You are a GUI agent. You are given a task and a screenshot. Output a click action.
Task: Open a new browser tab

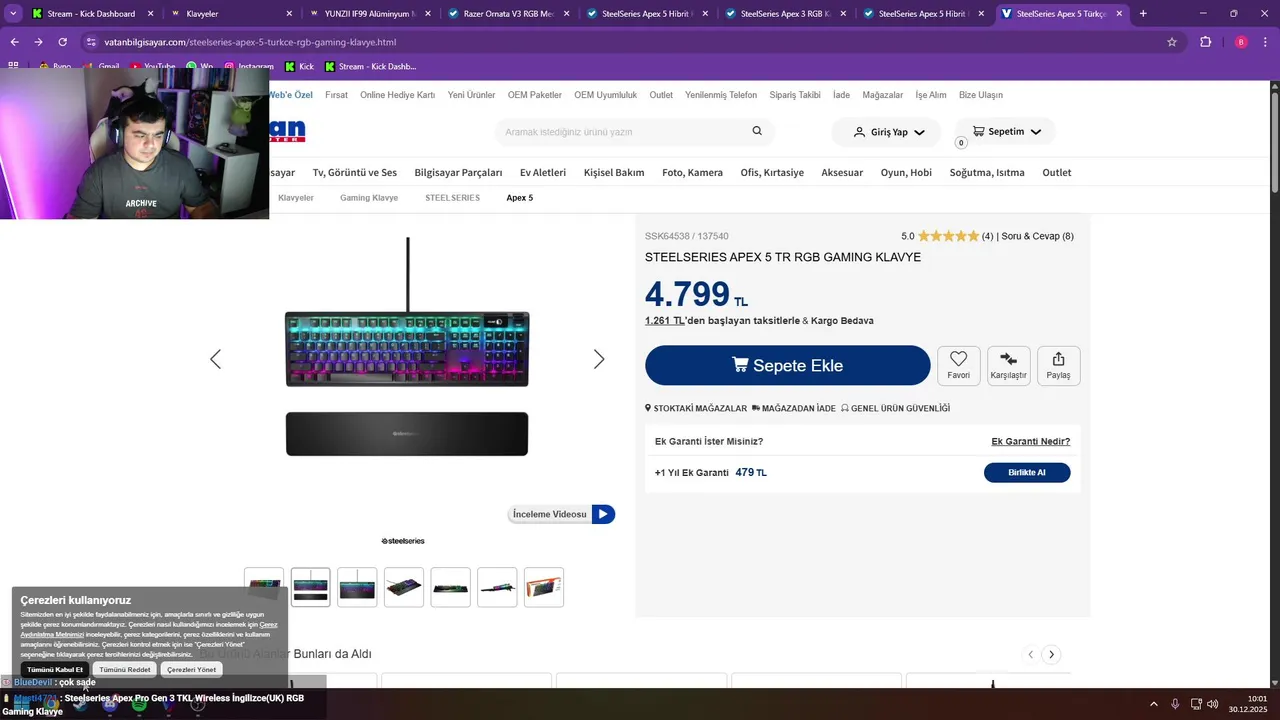point(1143,14)
